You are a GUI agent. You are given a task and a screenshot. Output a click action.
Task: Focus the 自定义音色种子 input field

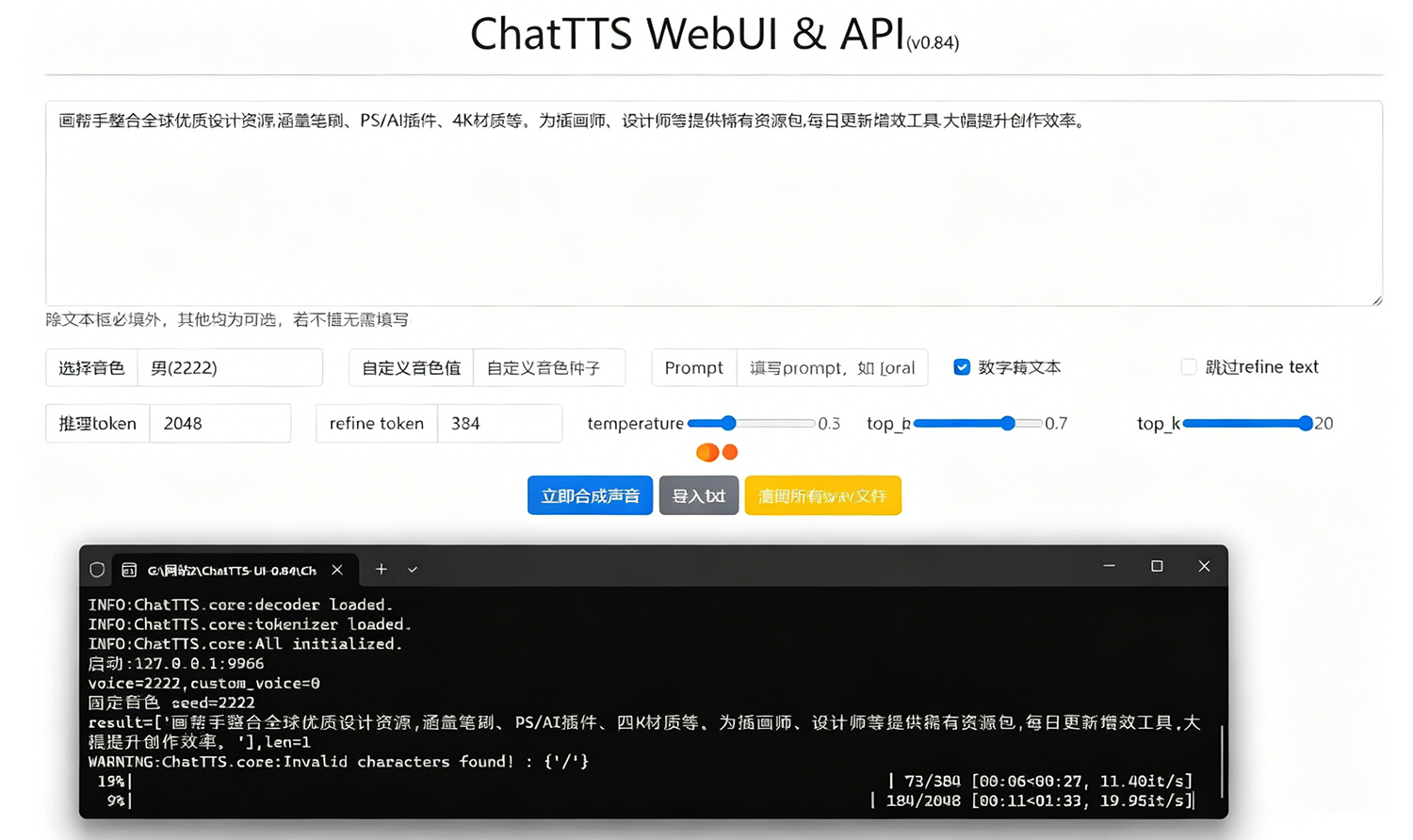(x=549, y=367)
